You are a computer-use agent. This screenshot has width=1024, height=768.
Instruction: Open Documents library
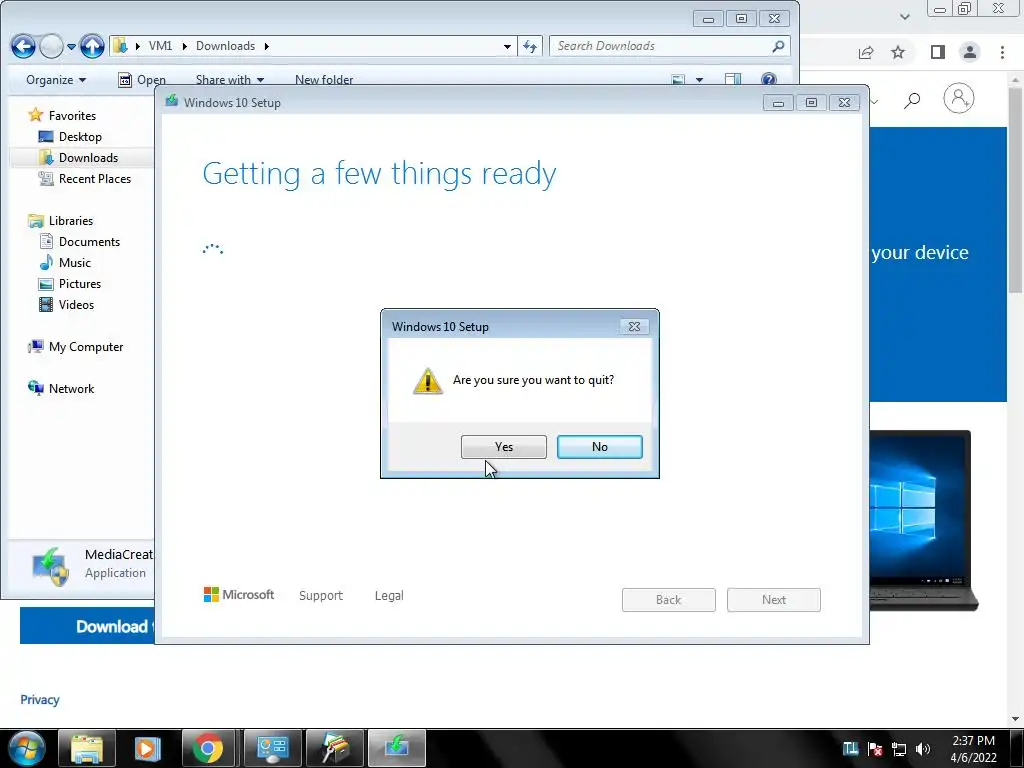click(89, 242)
